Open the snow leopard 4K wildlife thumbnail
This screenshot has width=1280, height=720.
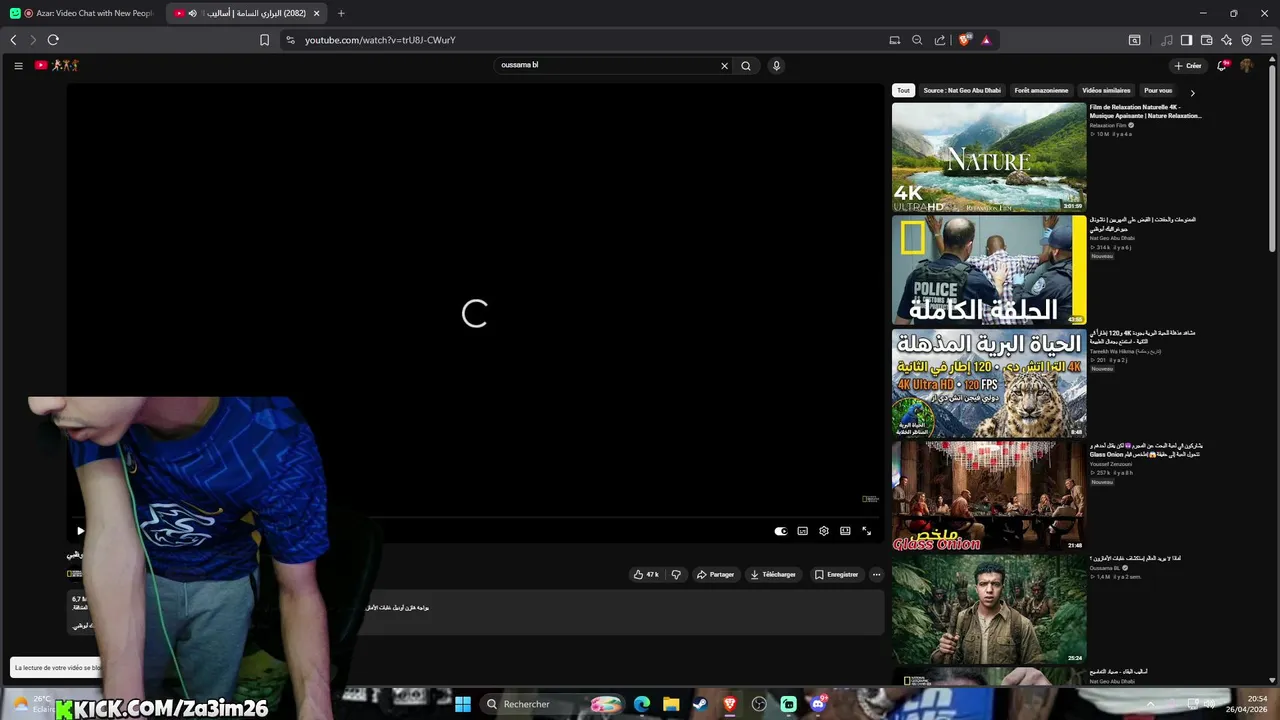(x=989, y=383)
